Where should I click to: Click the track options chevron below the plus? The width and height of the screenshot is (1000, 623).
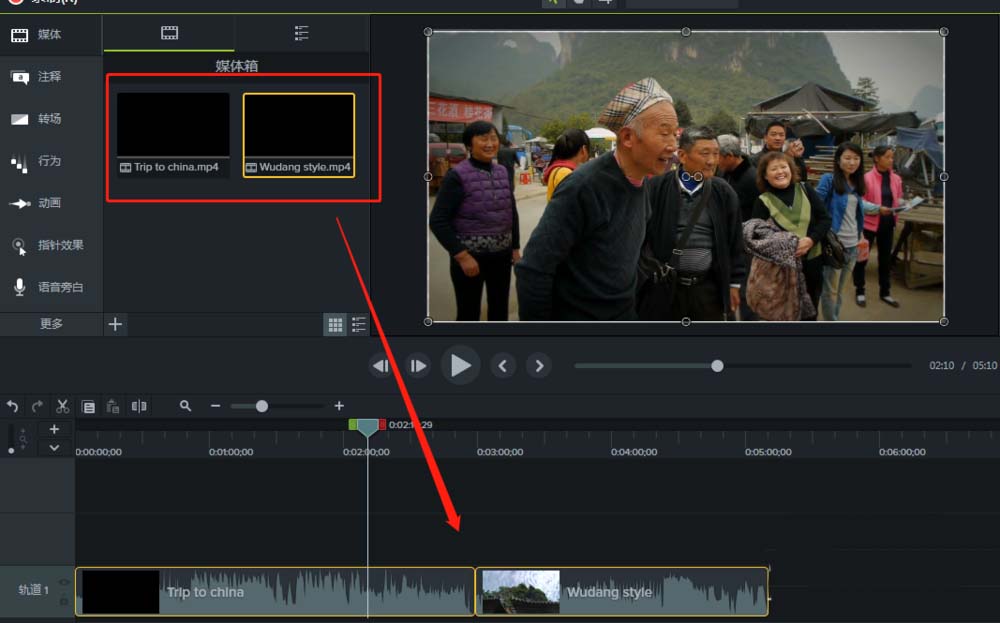(54, 448)
